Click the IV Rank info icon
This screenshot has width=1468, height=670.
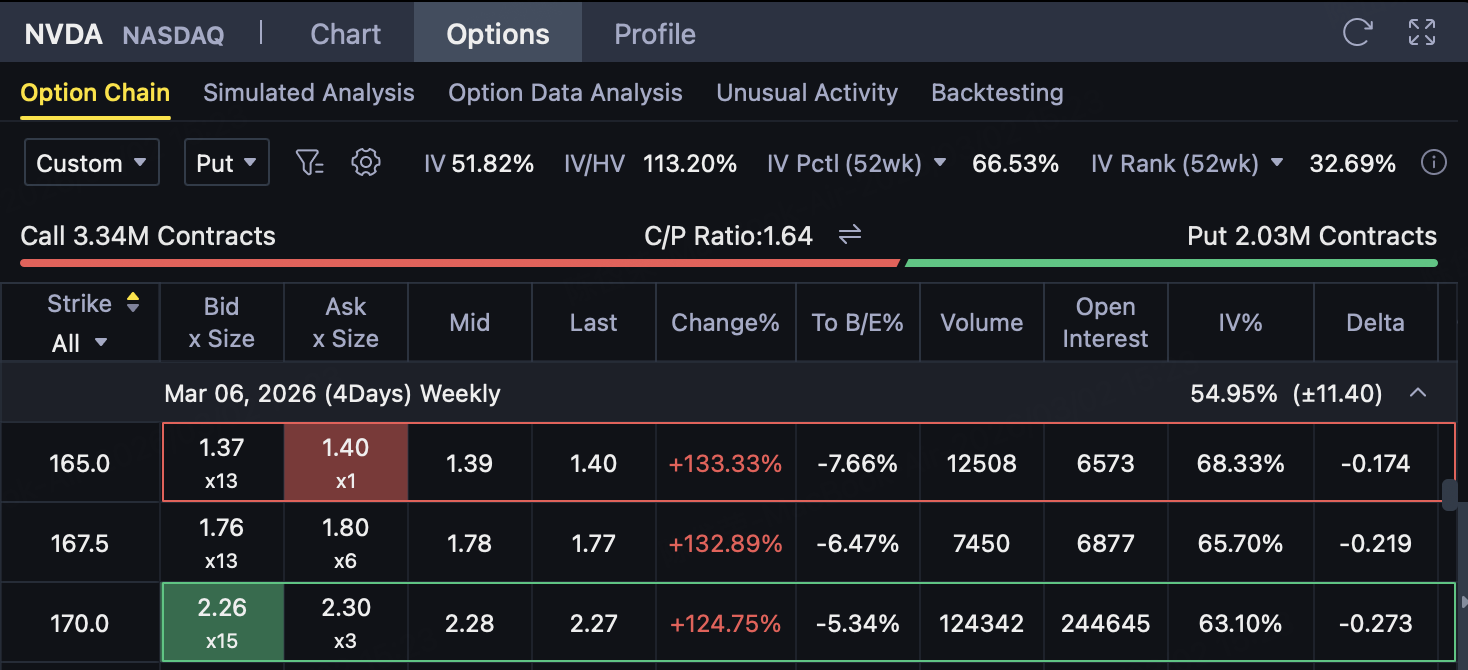tap(1434, 163)
